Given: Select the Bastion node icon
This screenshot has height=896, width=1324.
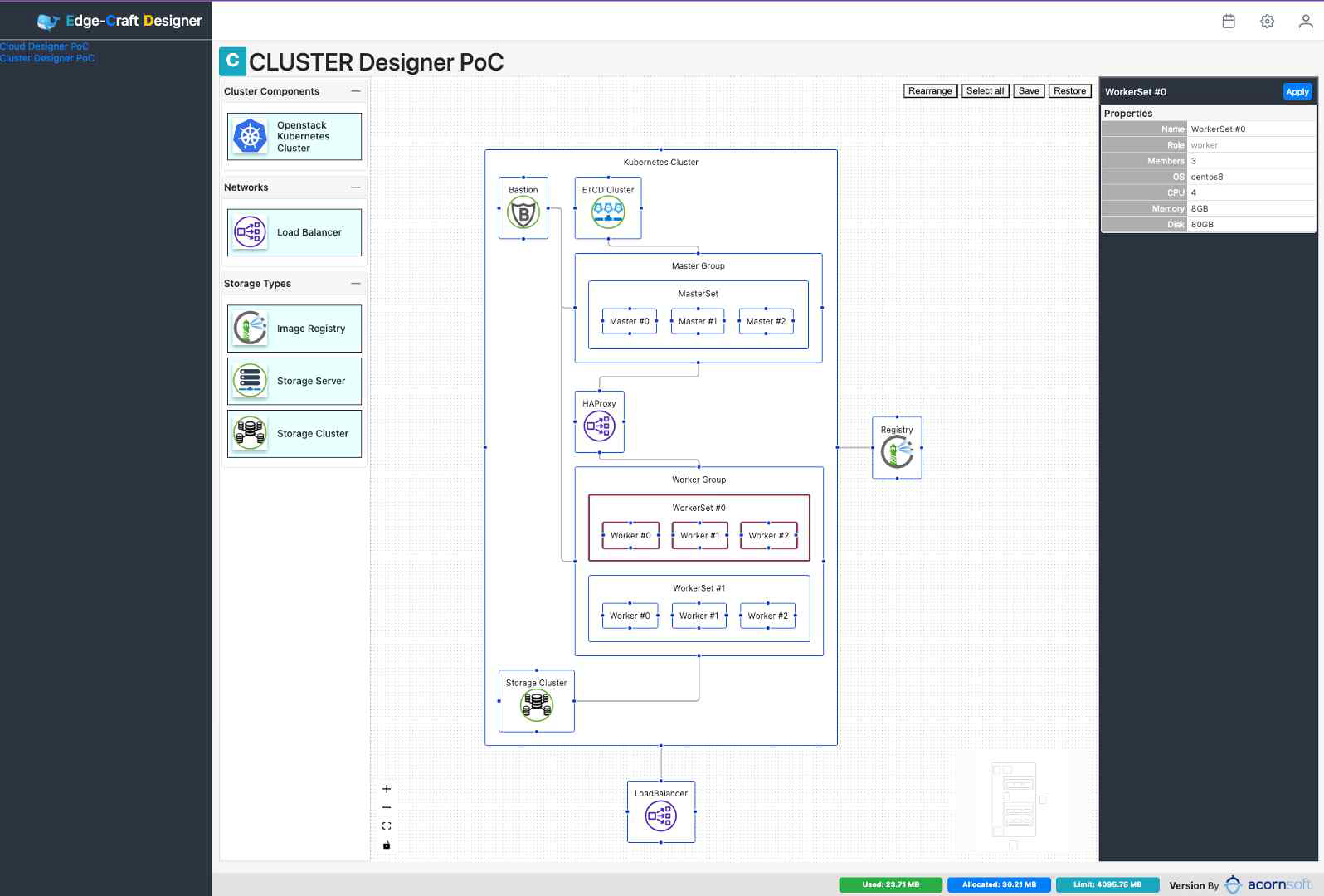Looking at the screenshot, I should tap(523, 213).
